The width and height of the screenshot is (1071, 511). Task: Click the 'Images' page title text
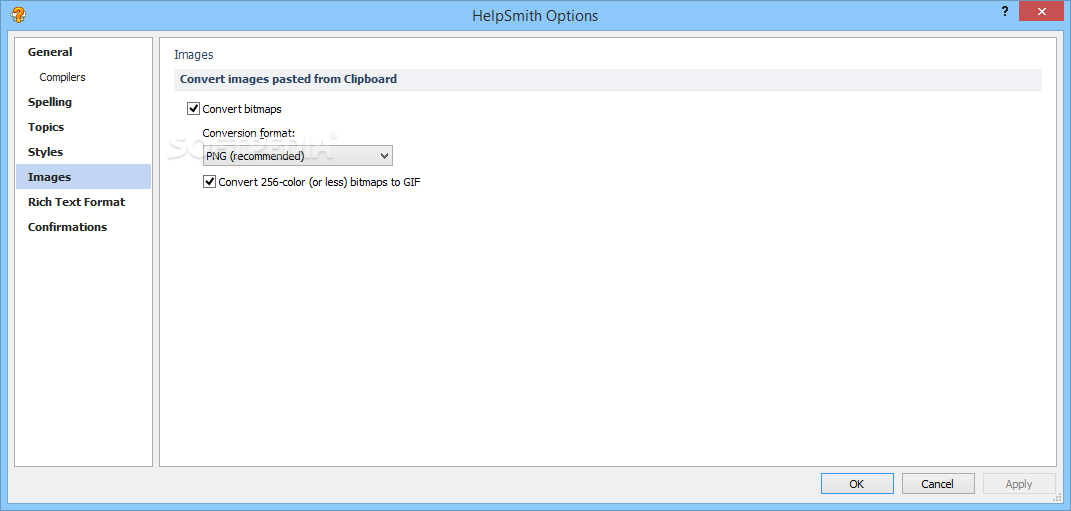pyautogui.click(x=193, y=55)
